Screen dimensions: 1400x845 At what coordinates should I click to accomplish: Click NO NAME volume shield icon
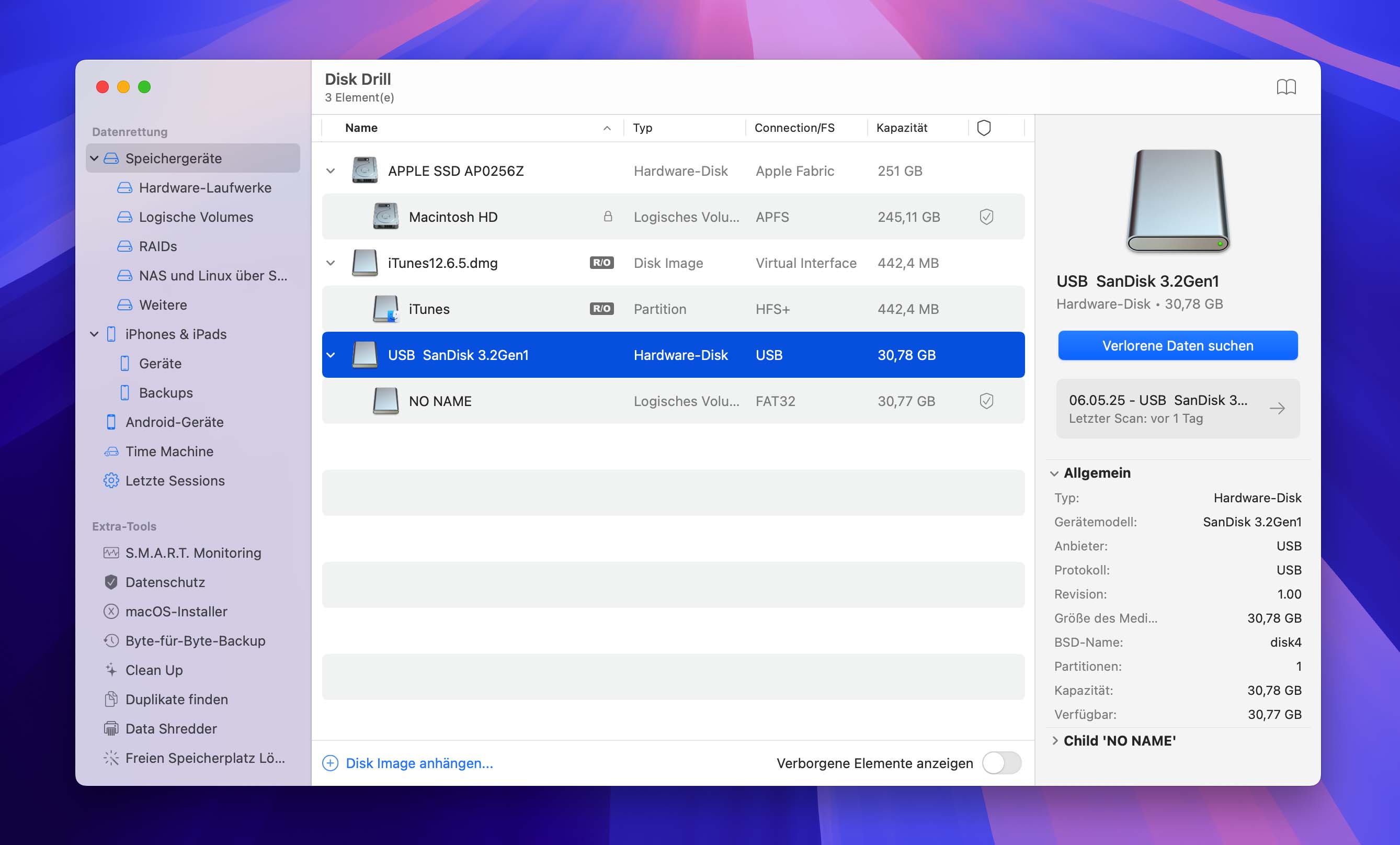[x=986, y=401]
